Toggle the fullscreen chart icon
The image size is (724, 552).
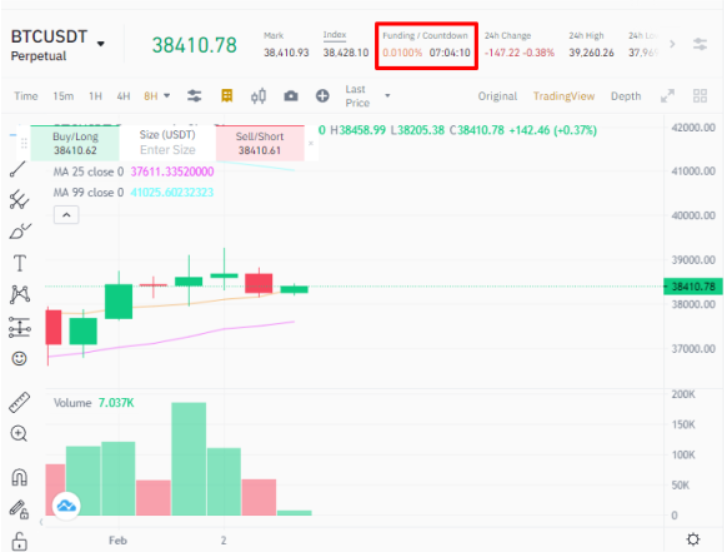[x=668, y=96]
